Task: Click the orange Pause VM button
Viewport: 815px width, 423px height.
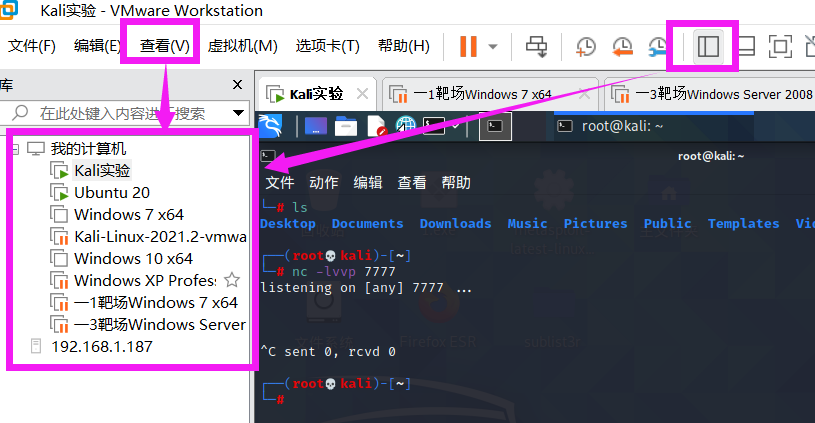Action: pyautogui.click(x=468, y=46)
